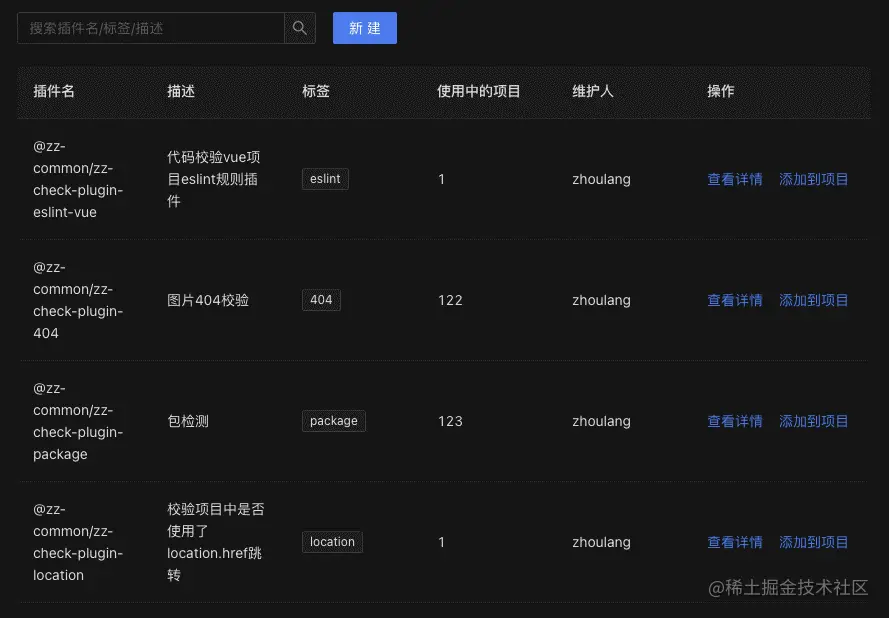889x618 pixels.
Task: Click description 图片404校验
Action: coord(208,300)
